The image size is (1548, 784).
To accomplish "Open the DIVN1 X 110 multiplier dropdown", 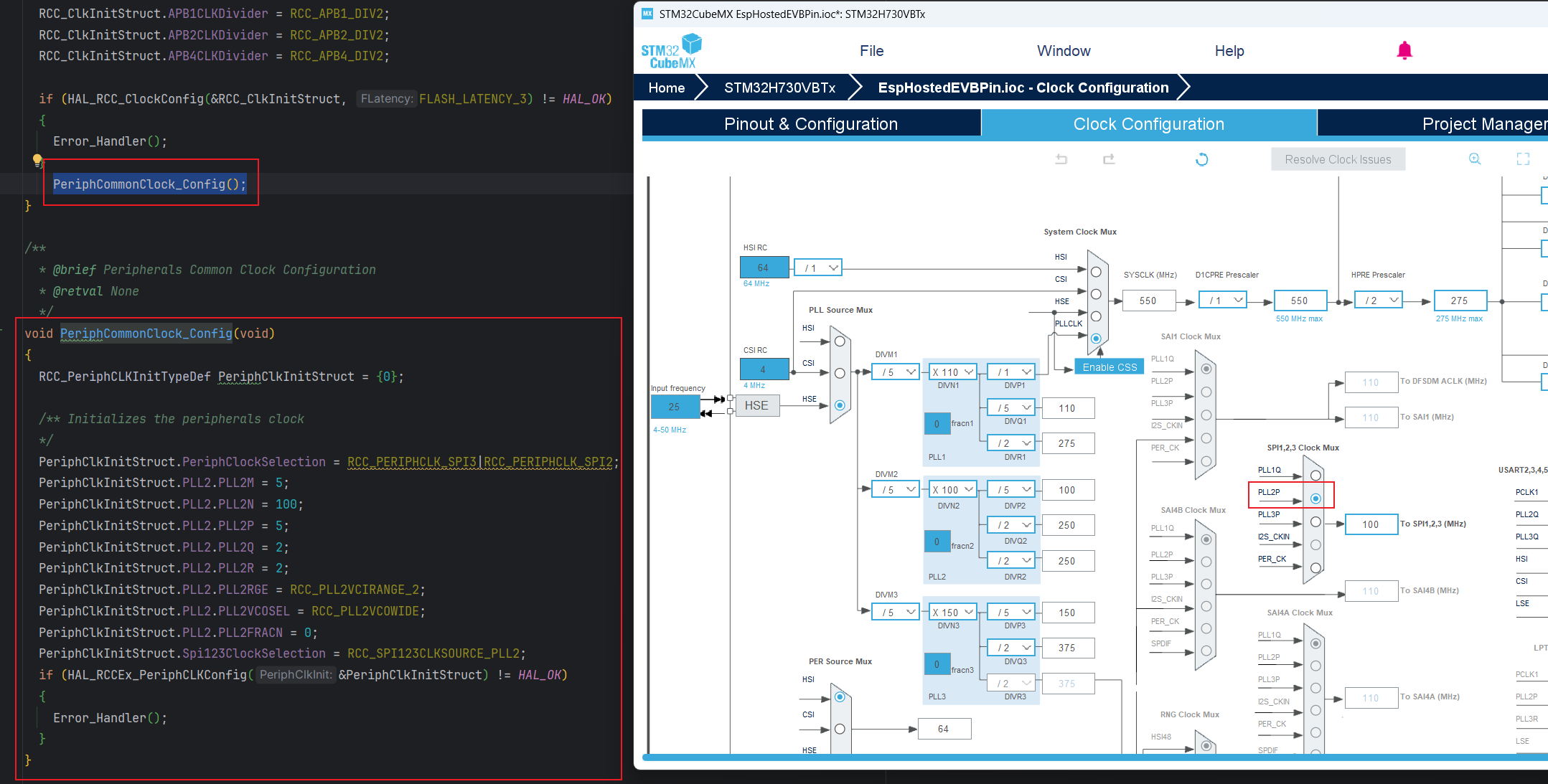I will [953, 372].
